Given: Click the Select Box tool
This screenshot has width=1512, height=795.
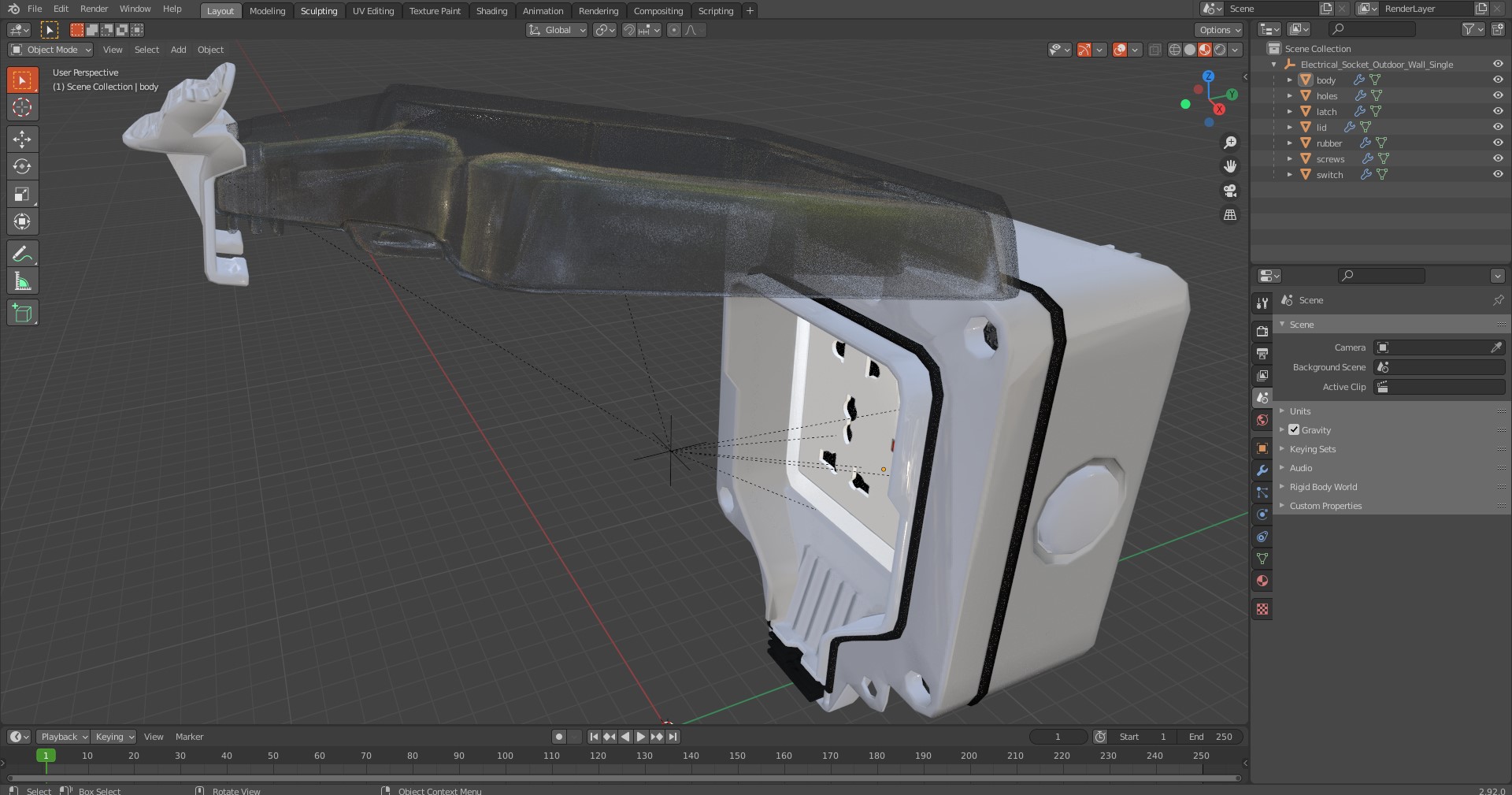Looking at the screenshot, I should click(22, 80).
